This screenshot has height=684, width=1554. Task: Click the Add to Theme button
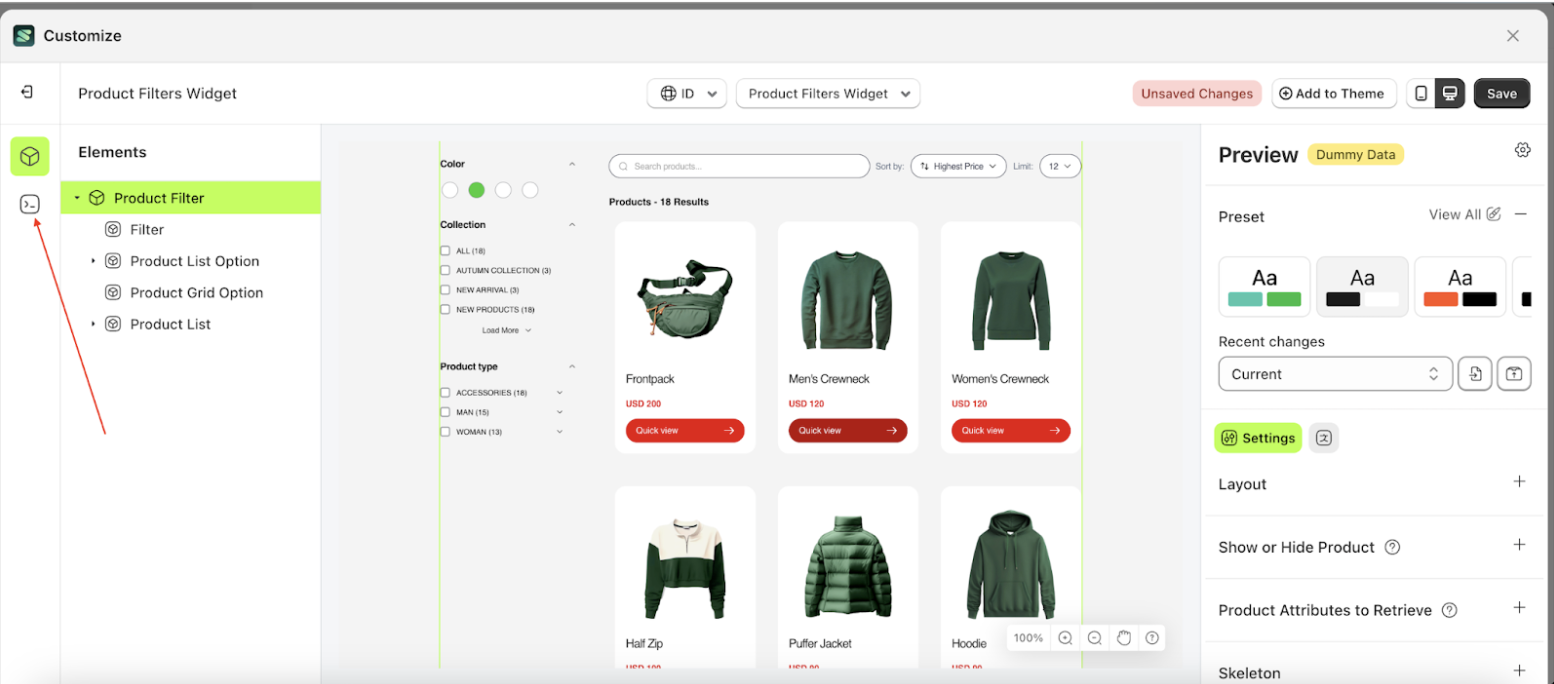click(x=1332, y=93)
